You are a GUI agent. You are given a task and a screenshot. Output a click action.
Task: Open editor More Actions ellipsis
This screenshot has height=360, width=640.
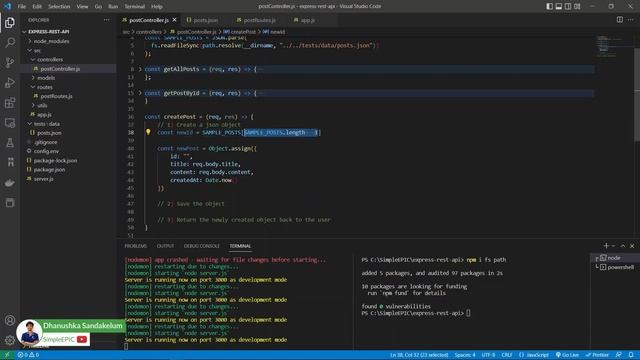[631, 20]
